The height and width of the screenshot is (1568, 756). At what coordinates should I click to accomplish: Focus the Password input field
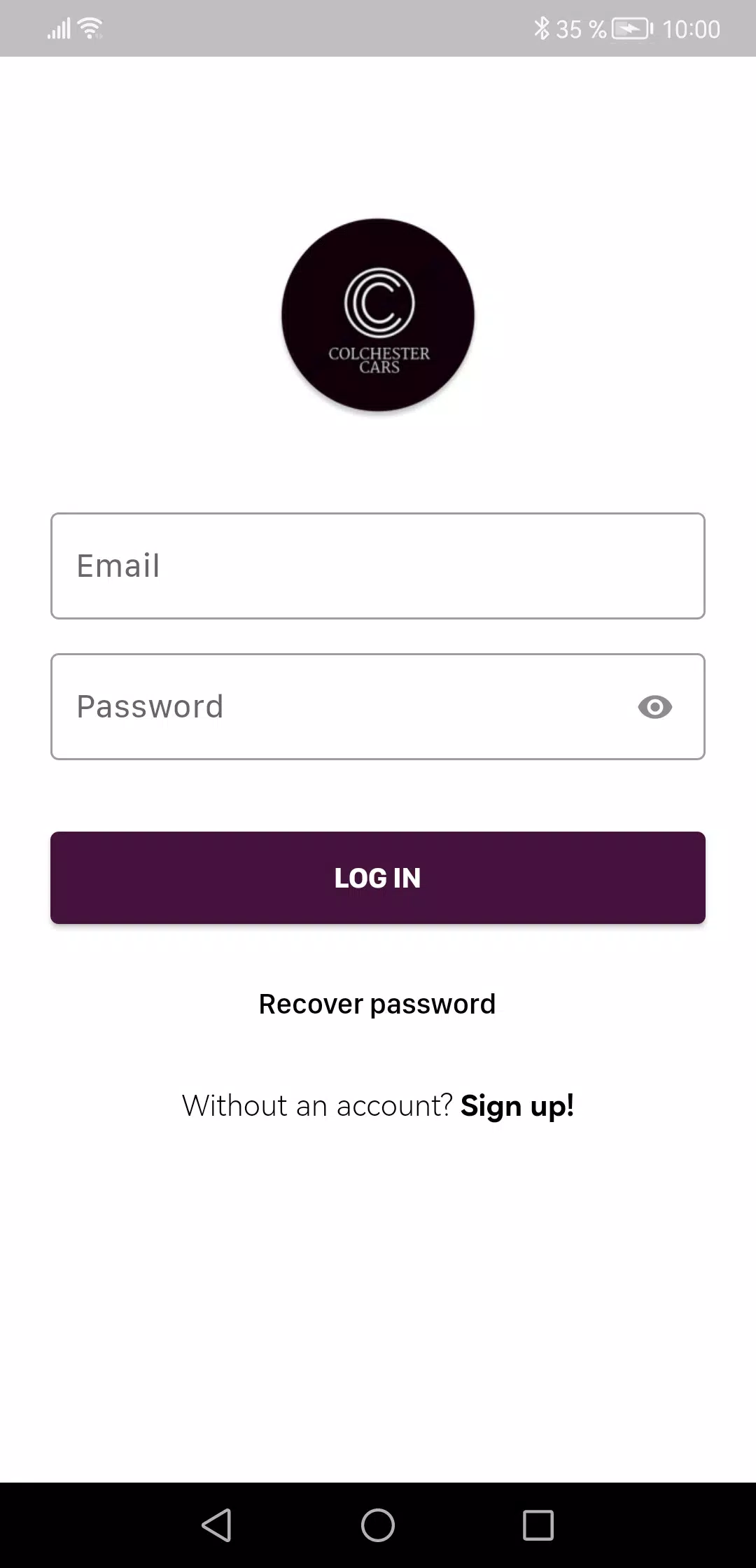point(336,707)
